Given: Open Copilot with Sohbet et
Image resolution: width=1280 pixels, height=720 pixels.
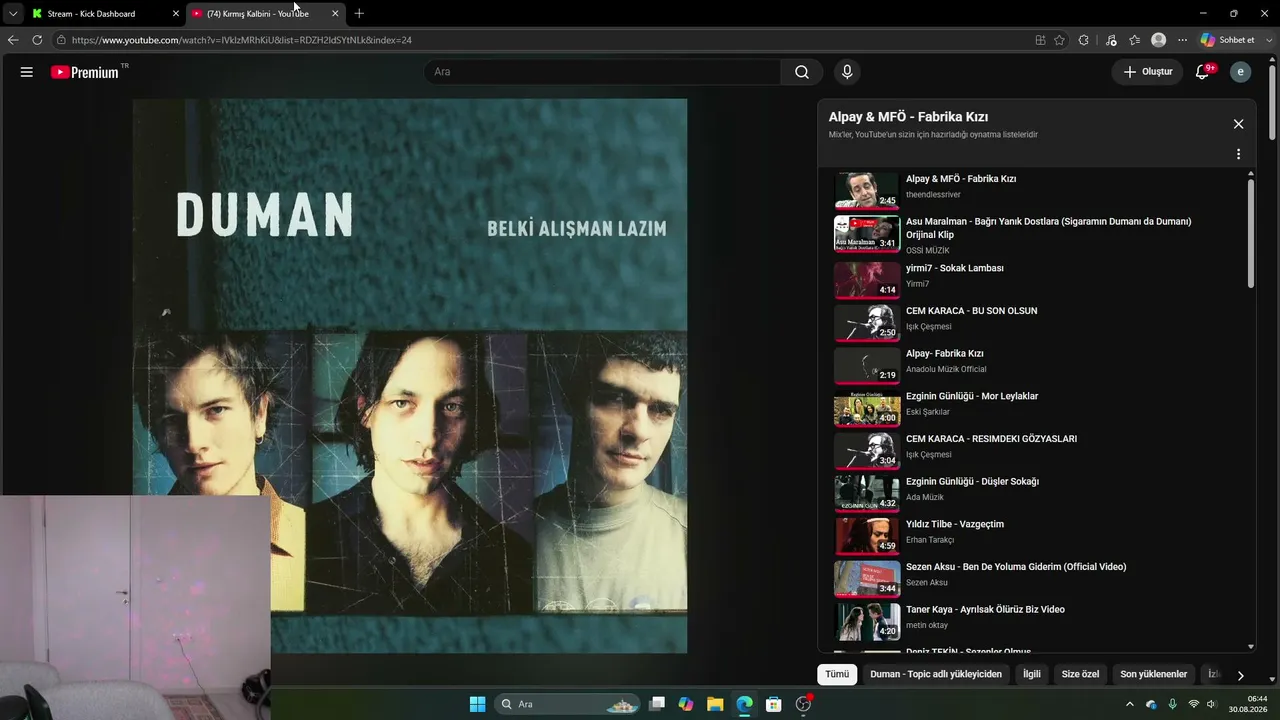Looking at the screenshot, I should point(1227,40).
